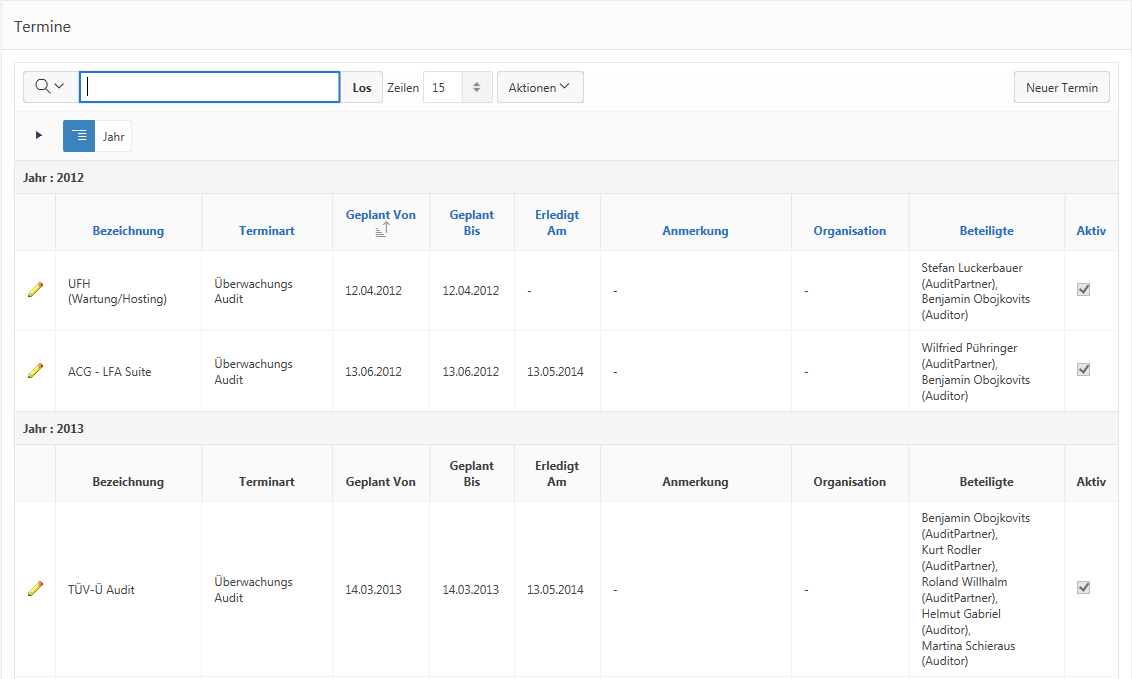Focus the search text field

210,87
